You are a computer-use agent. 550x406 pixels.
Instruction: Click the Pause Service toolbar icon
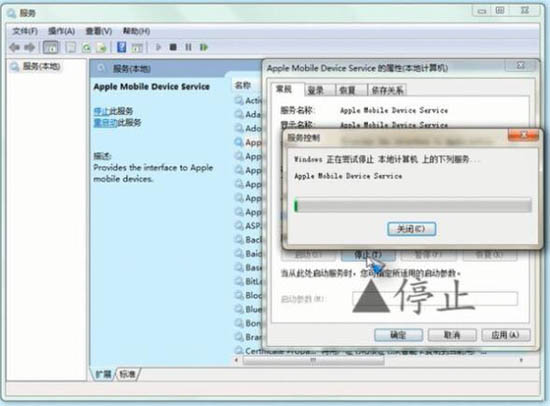tap(188, 47)
